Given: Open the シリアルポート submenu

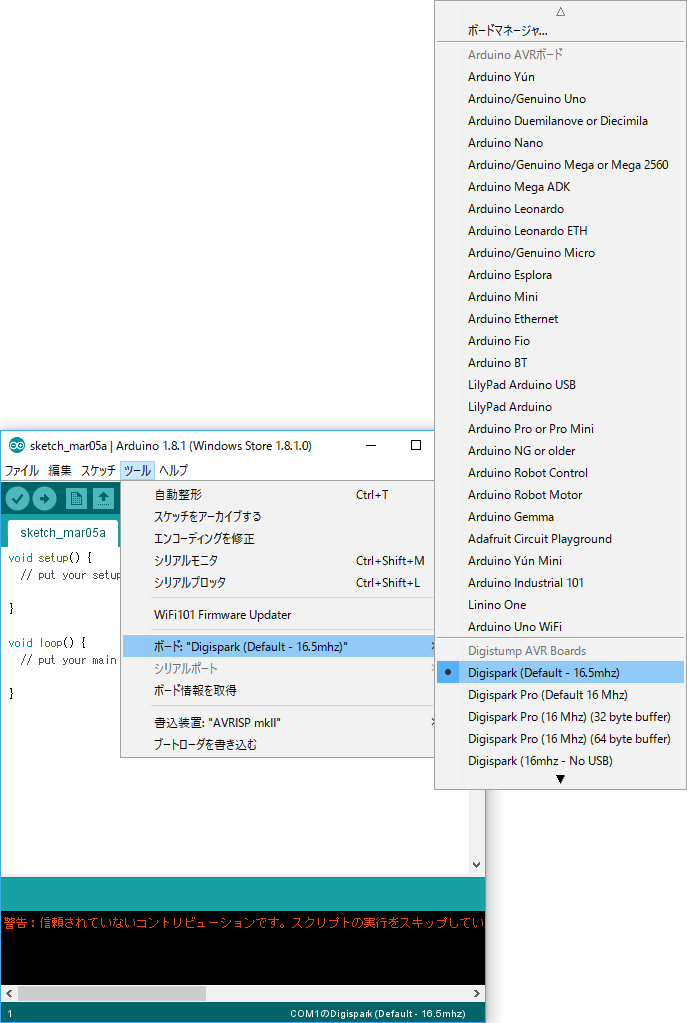Looking at the screenshot, I should [x=279, y=669].
